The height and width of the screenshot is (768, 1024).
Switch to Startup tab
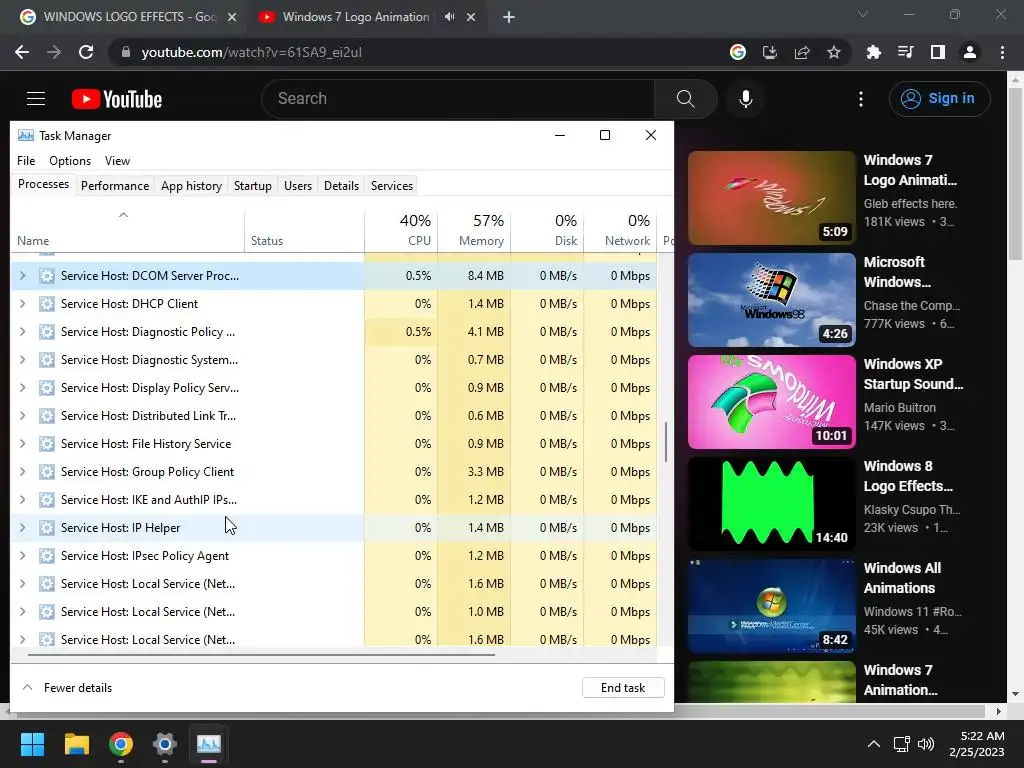pyautogui.click(x=253, y=186)
